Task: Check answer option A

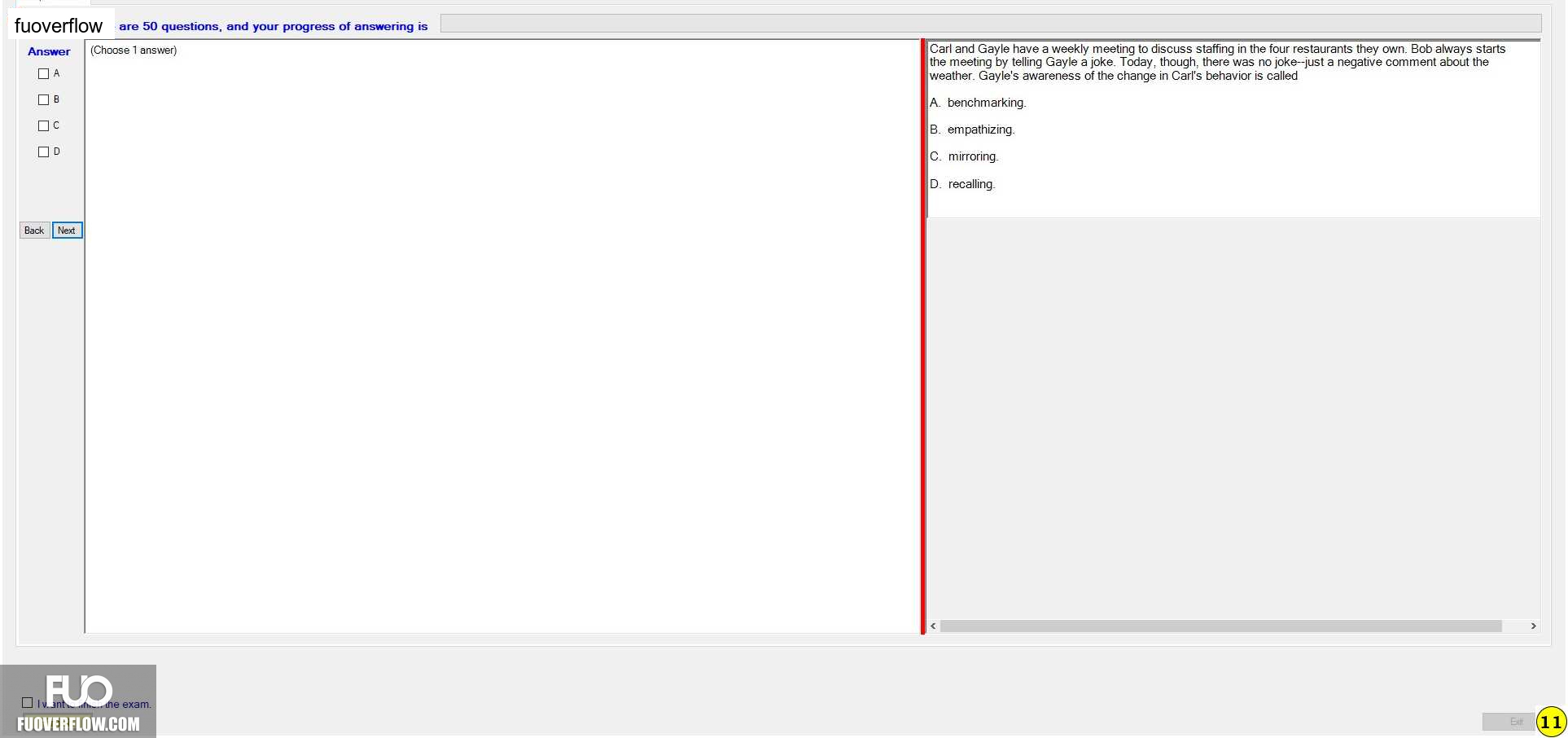Action: [x=44, y=74]
